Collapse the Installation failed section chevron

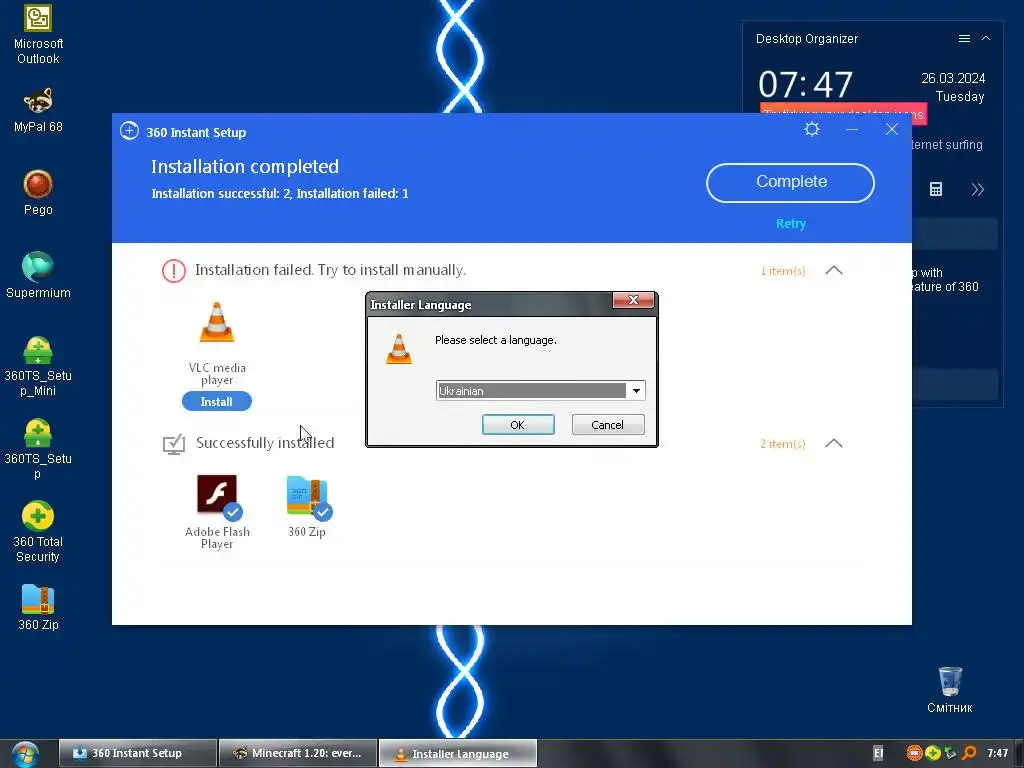[x=834, y=270]
